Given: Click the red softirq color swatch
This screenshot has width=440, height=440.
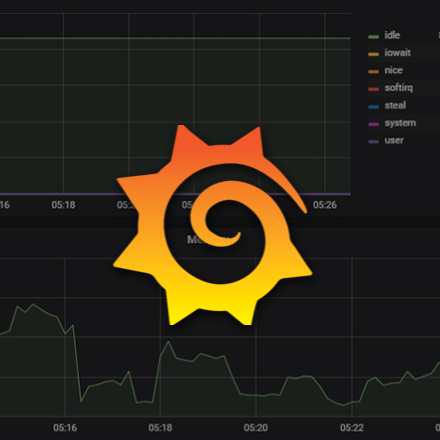Looking at the screenshot, I should 373,89.
